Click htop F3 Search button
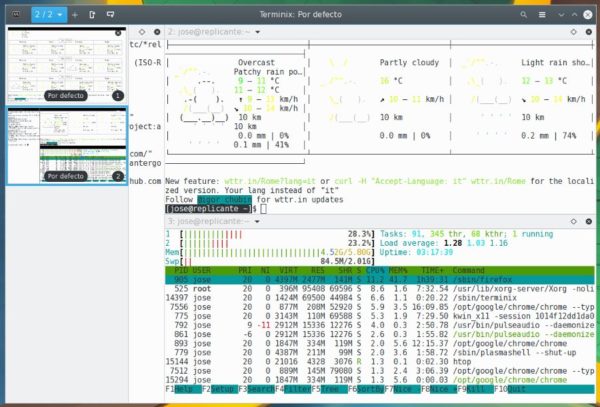600x407 pixels. (x=256, y=389)
